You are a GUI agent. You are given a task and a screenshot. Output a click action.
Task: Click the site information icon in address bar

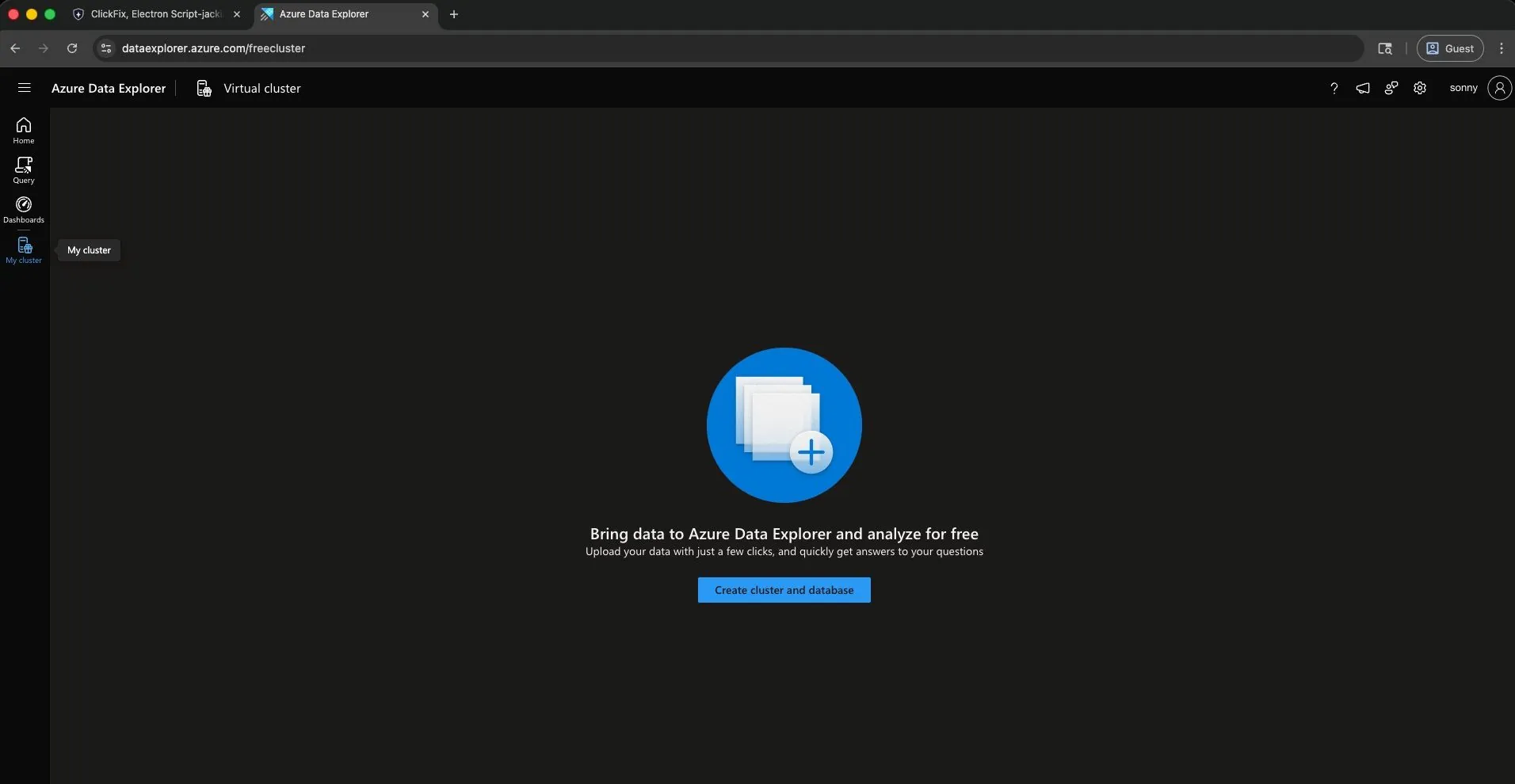(106, 48)
